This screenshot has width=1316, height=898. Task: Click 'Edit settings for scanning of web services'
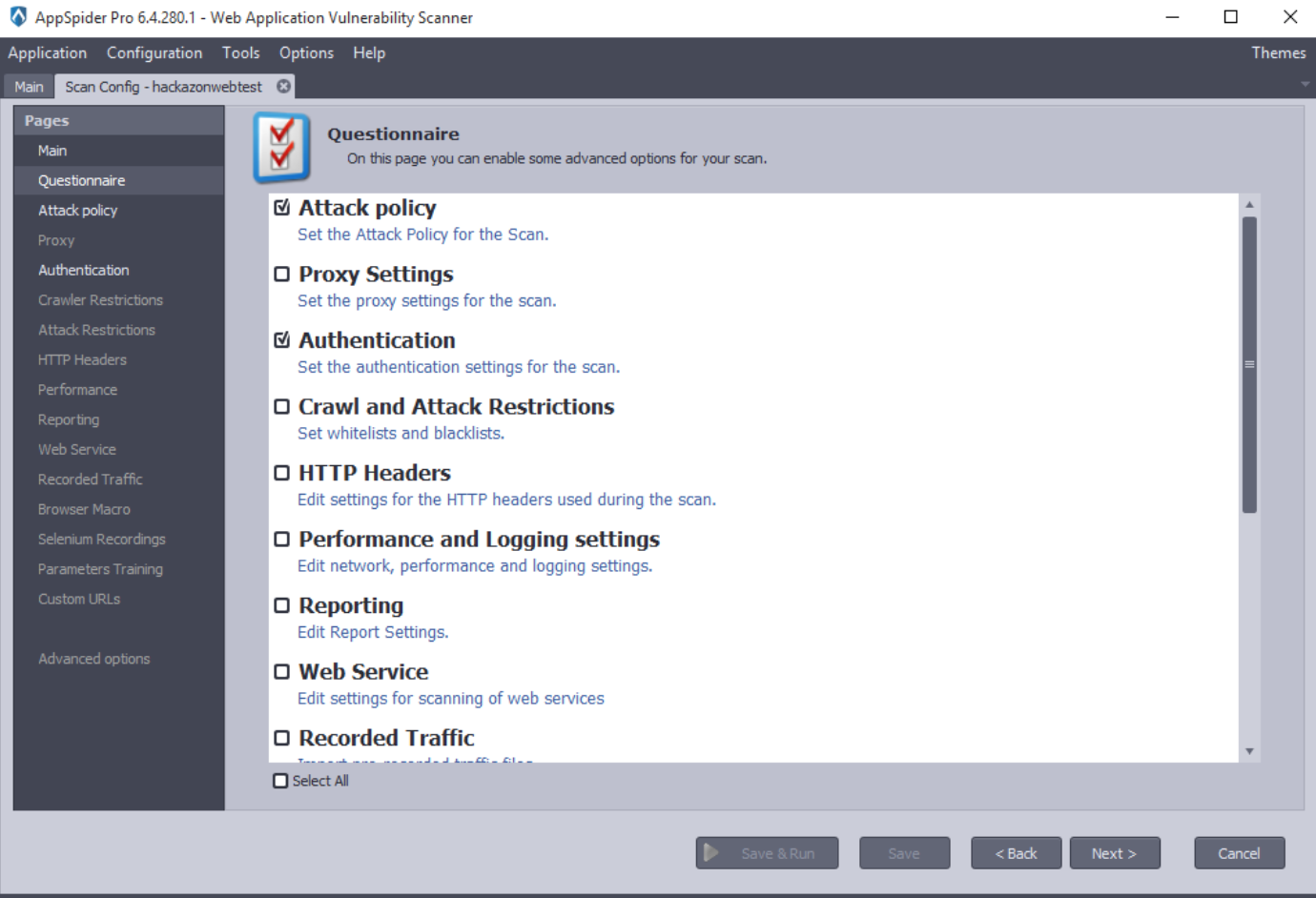tap(451, 699)
